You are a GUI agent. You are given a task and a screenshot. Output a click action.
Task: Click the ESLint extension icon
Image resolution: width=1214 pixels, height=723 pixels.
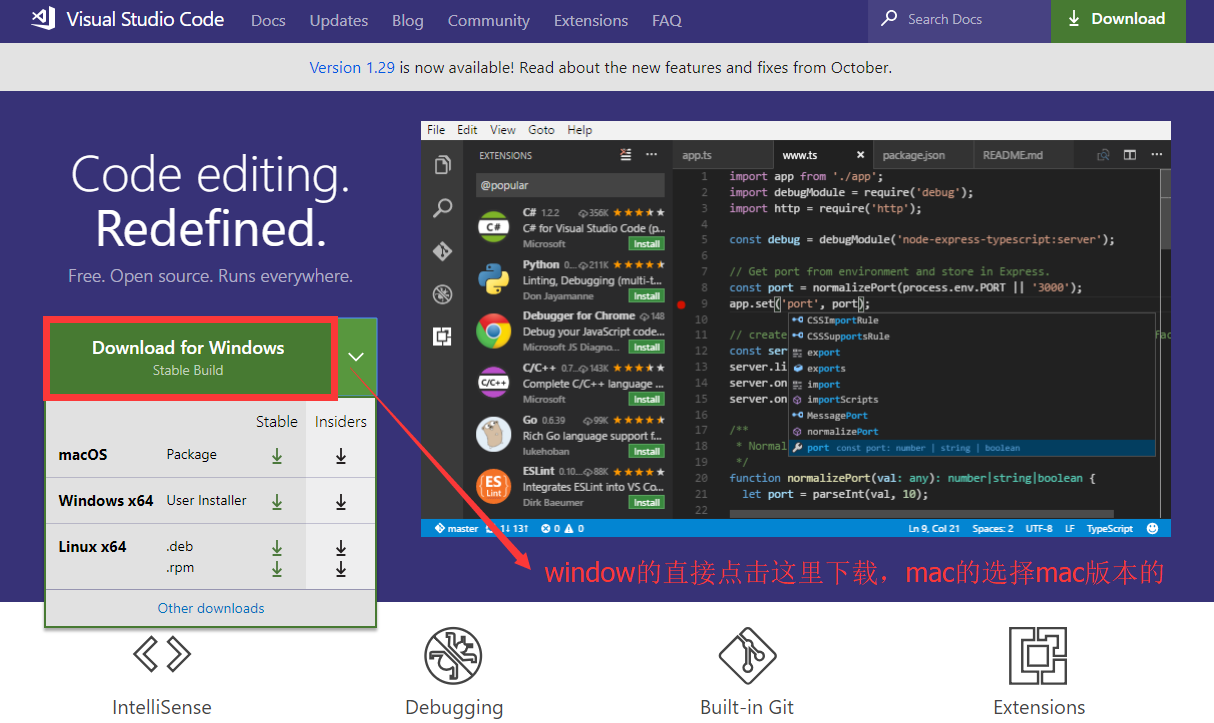point(494,487)
